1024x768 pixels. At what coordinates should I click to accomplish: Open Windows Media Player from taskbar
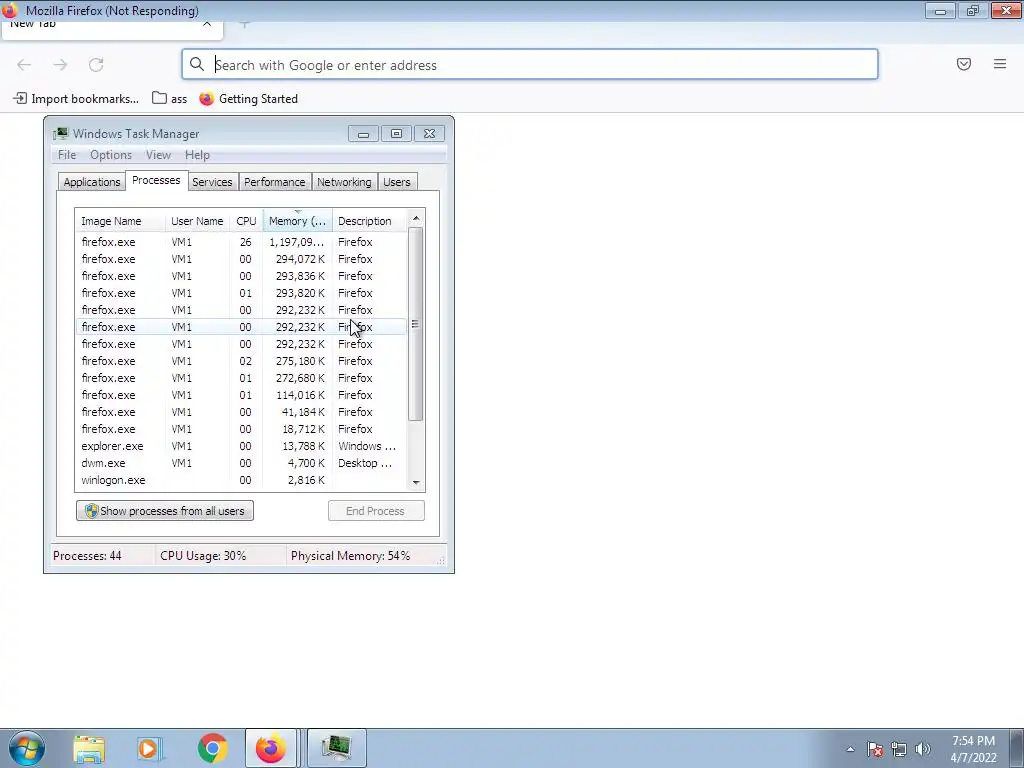click(150, 748)
